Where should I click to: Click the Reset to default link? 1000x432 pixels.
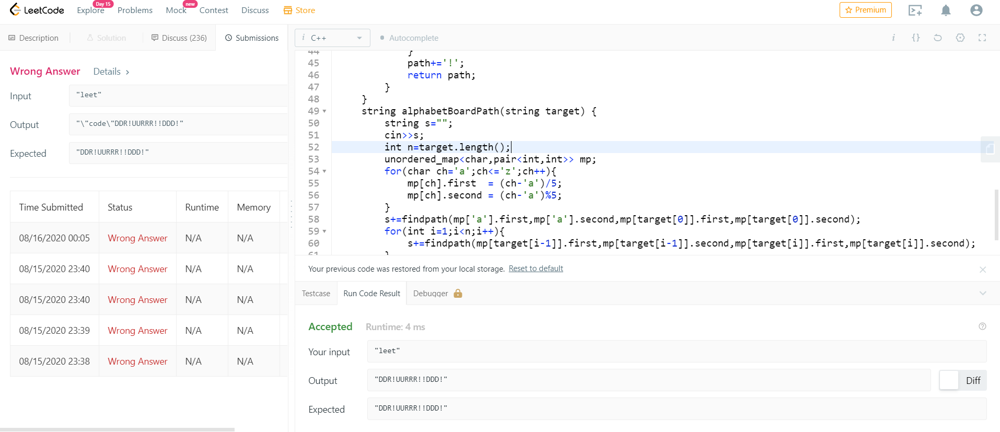pyautogui.click(x=535, y=269)
